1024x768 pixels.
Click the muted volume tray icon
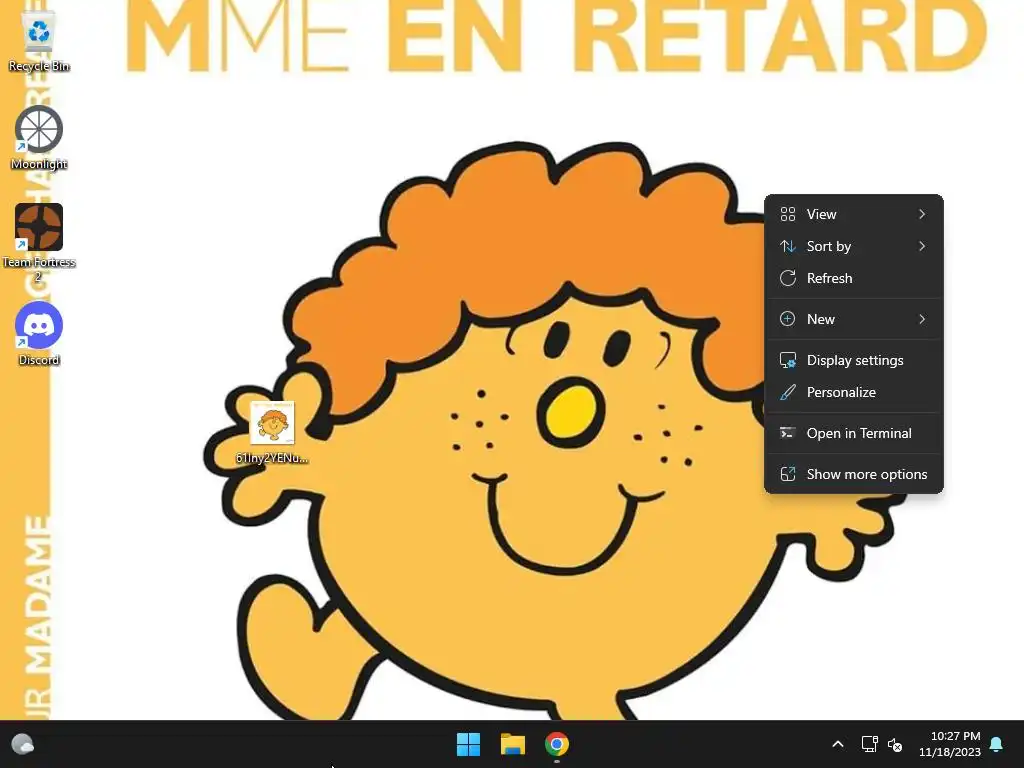pyautogui.click(x=895, y=744)
